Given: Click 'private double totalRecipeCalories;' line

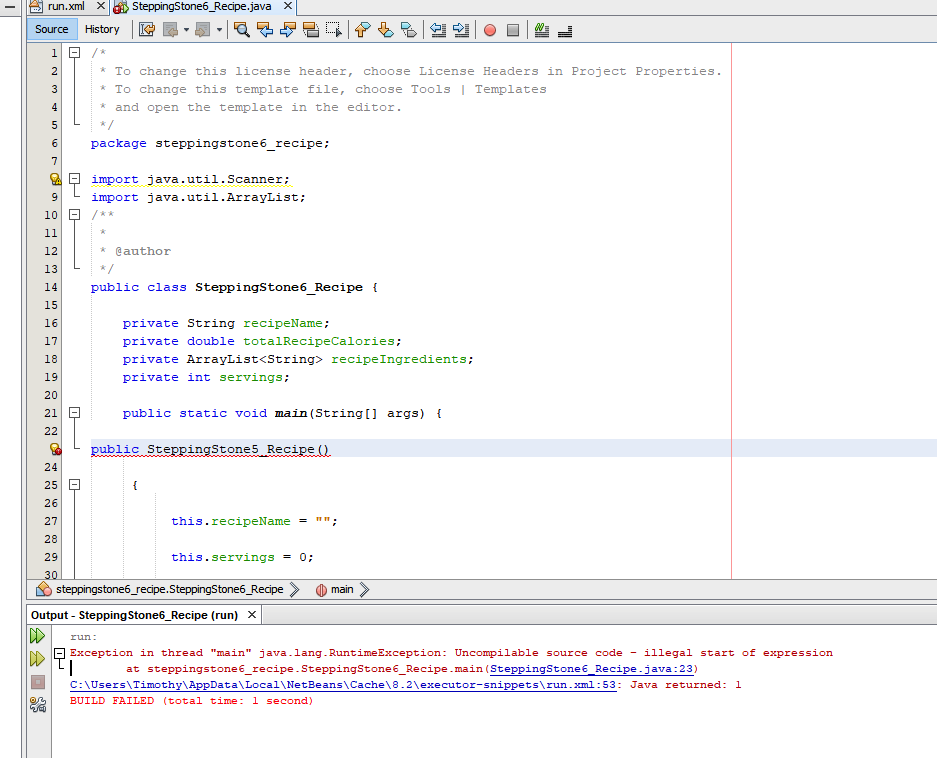Looking at the screenshot, I should click(262, 341).
